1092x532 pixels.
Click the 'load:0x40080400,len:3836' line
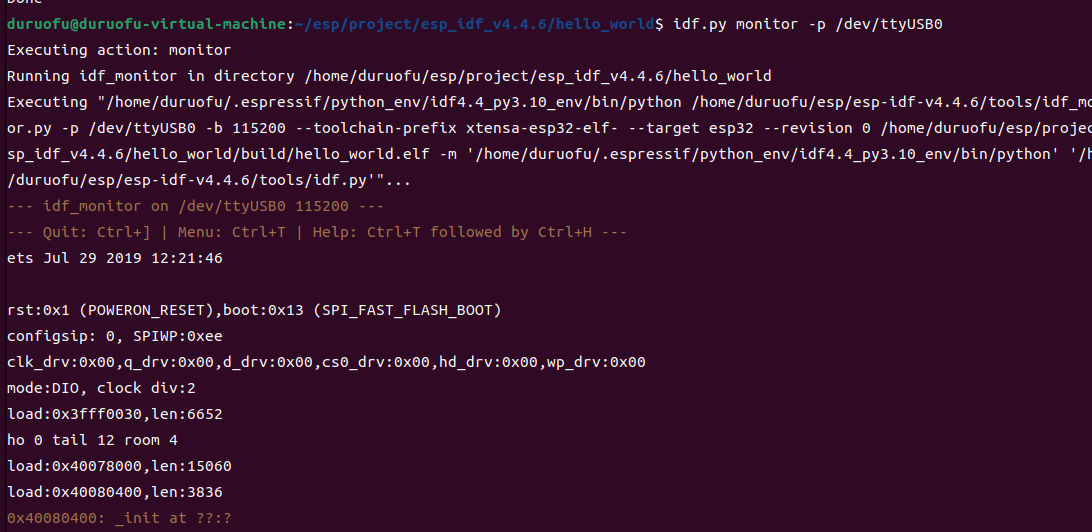115,492
